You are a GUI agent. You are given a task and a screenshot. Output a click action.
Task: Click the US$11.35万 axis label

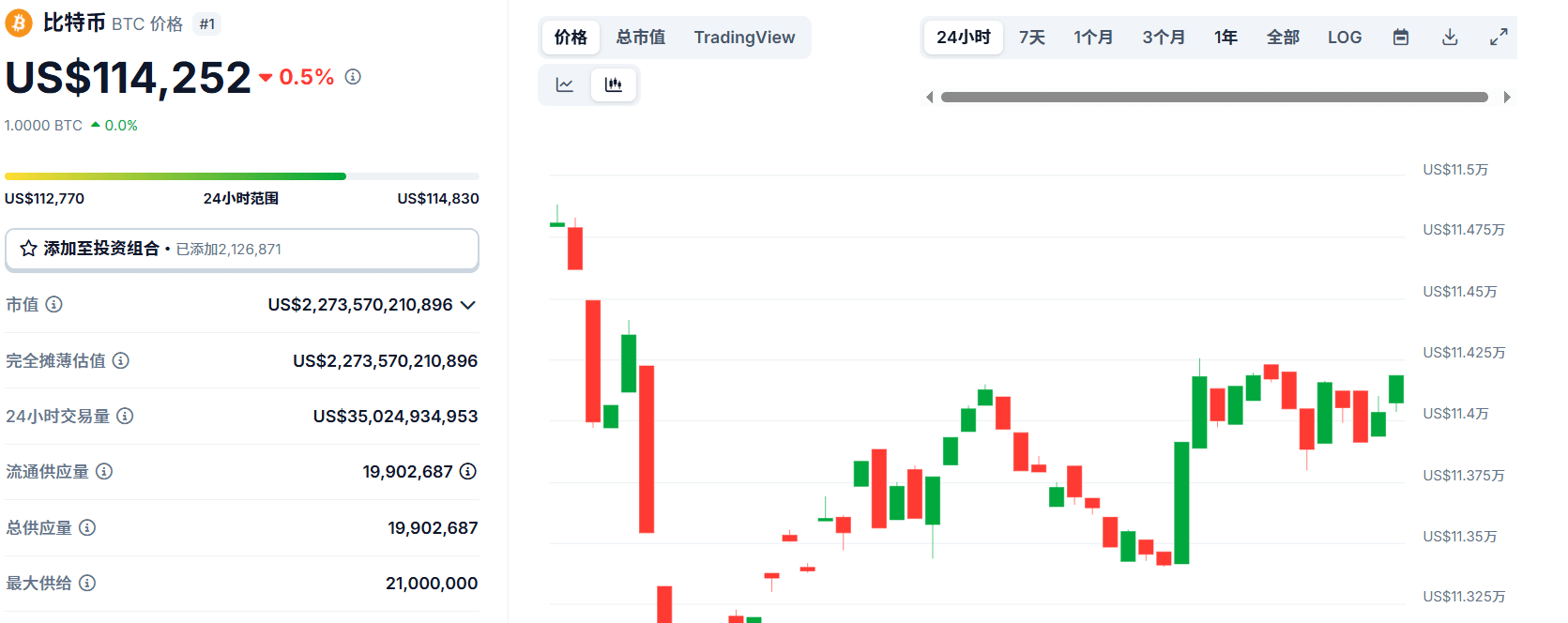1460,537
